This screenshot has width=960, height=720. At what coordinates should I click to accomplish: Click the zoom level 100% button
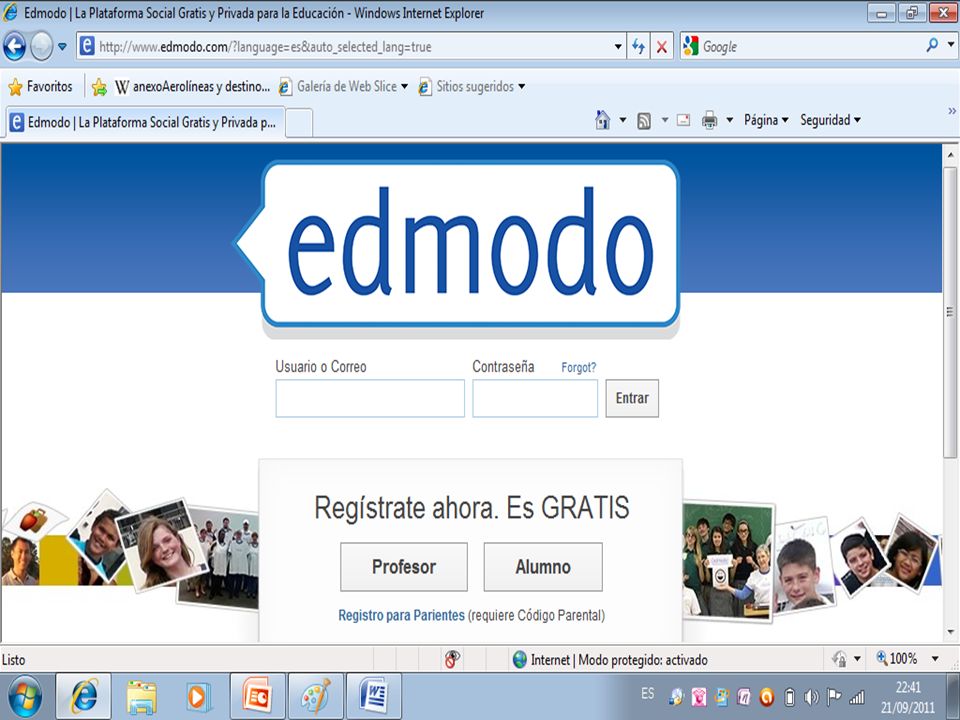coord(897,659)
